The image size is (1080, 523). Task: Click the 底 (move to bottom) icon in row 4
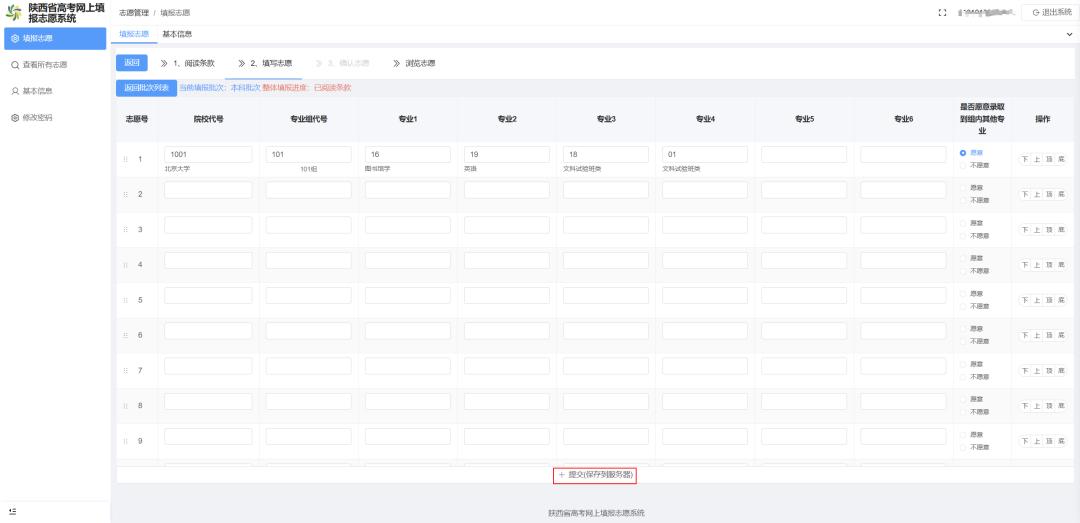[x=1061, y=265]
